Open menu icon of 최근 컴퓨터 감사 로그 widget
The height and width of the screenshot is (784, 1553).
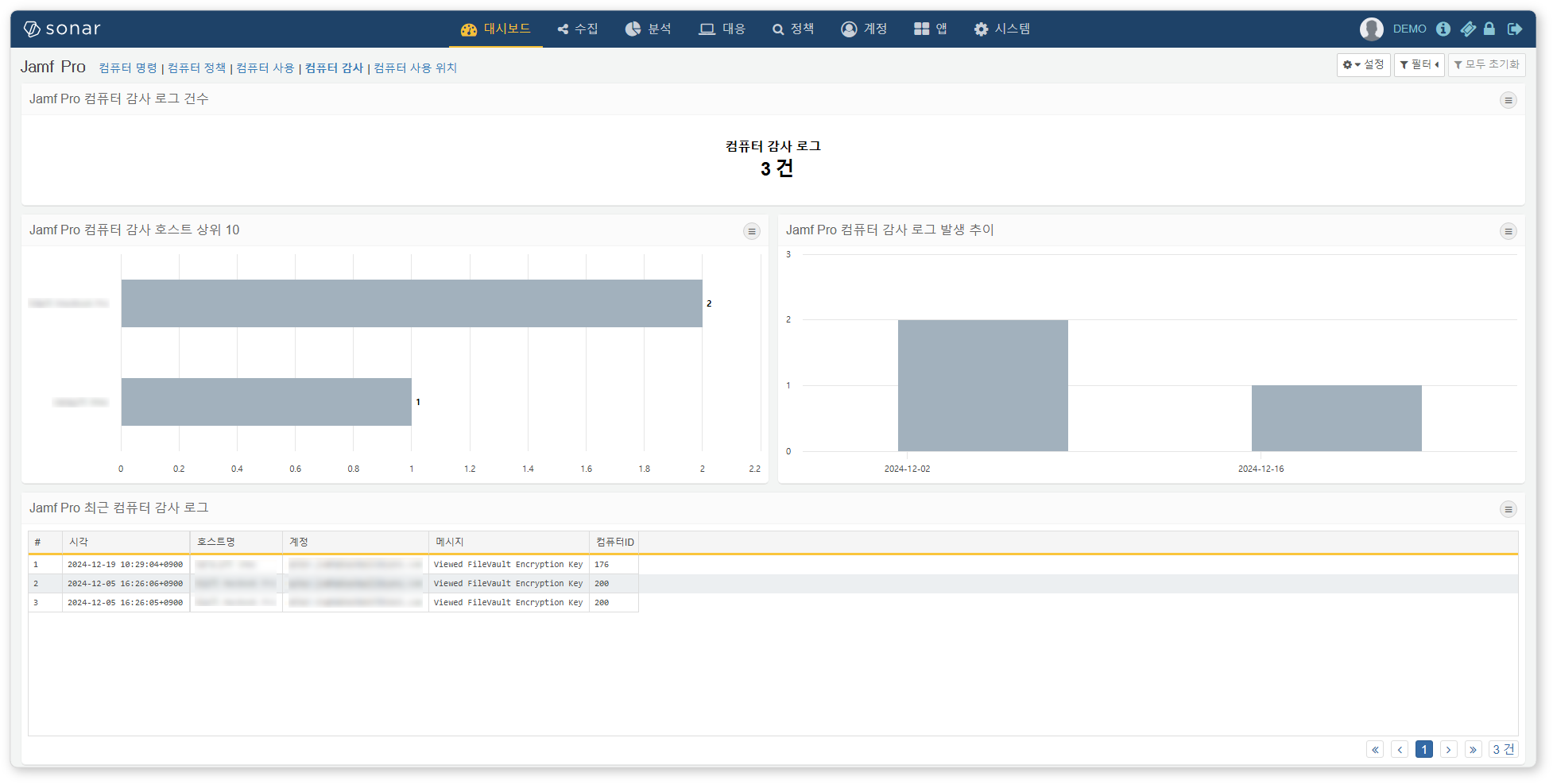coord(1508,509)
